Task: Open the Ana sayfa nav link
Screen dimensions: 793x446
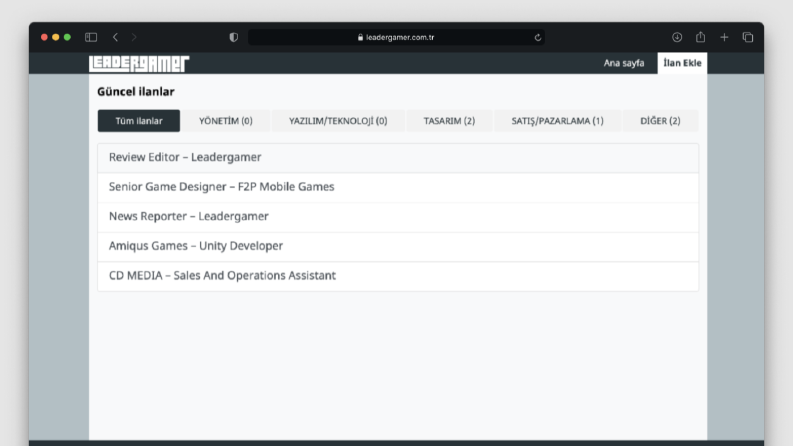Action: (x=624, y=63)
